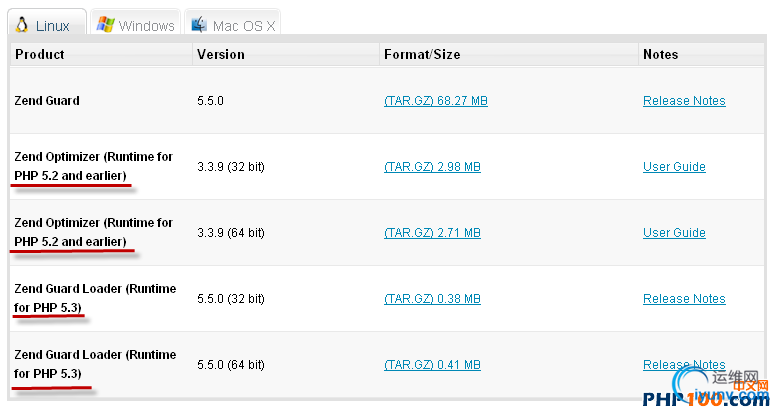The image size is (775, 411).
Task: Click the Linux penguin icon
Action: [x=22, y=25]
